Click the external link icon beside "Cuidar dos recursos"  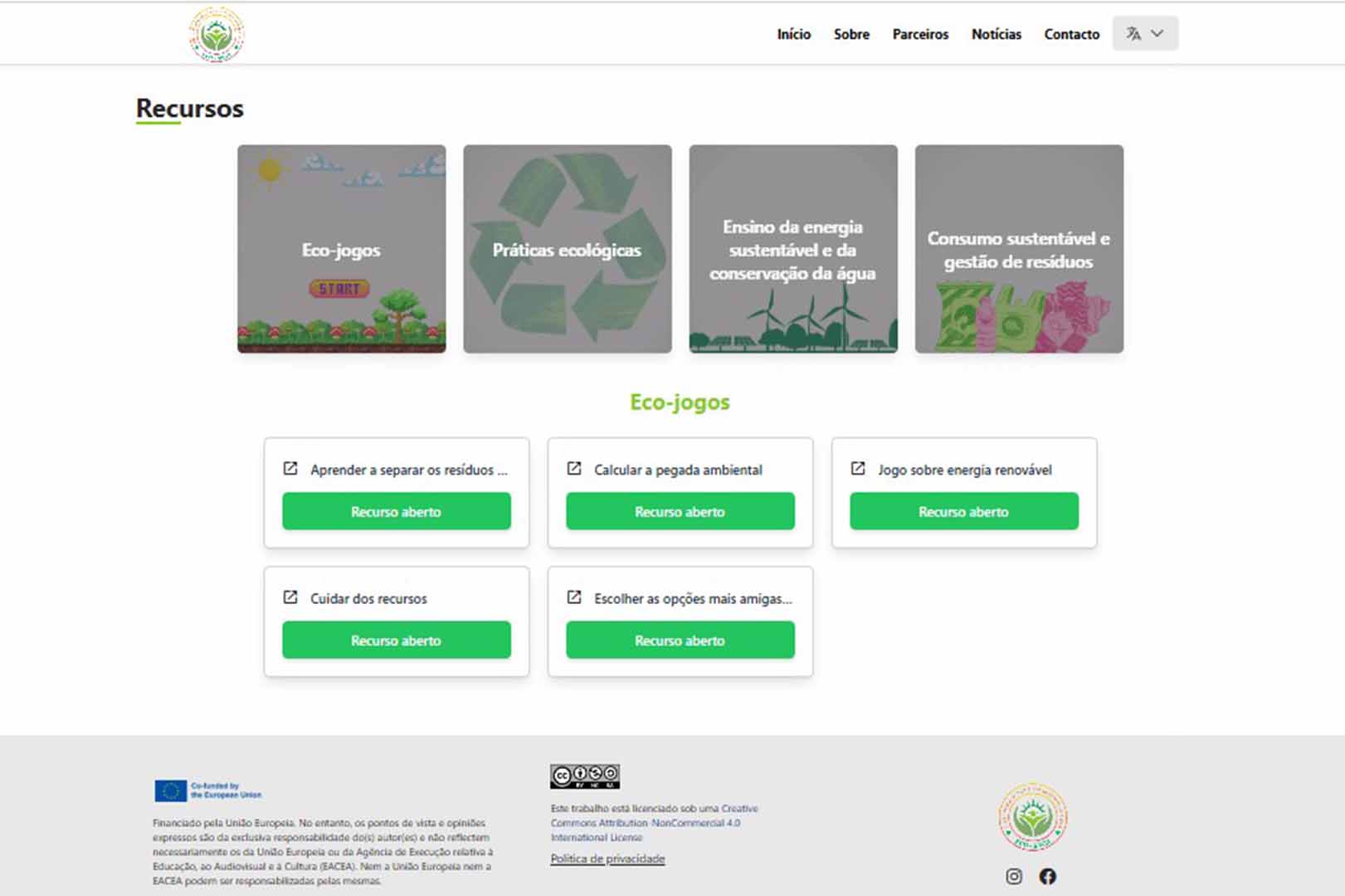(x=290, y=597)
